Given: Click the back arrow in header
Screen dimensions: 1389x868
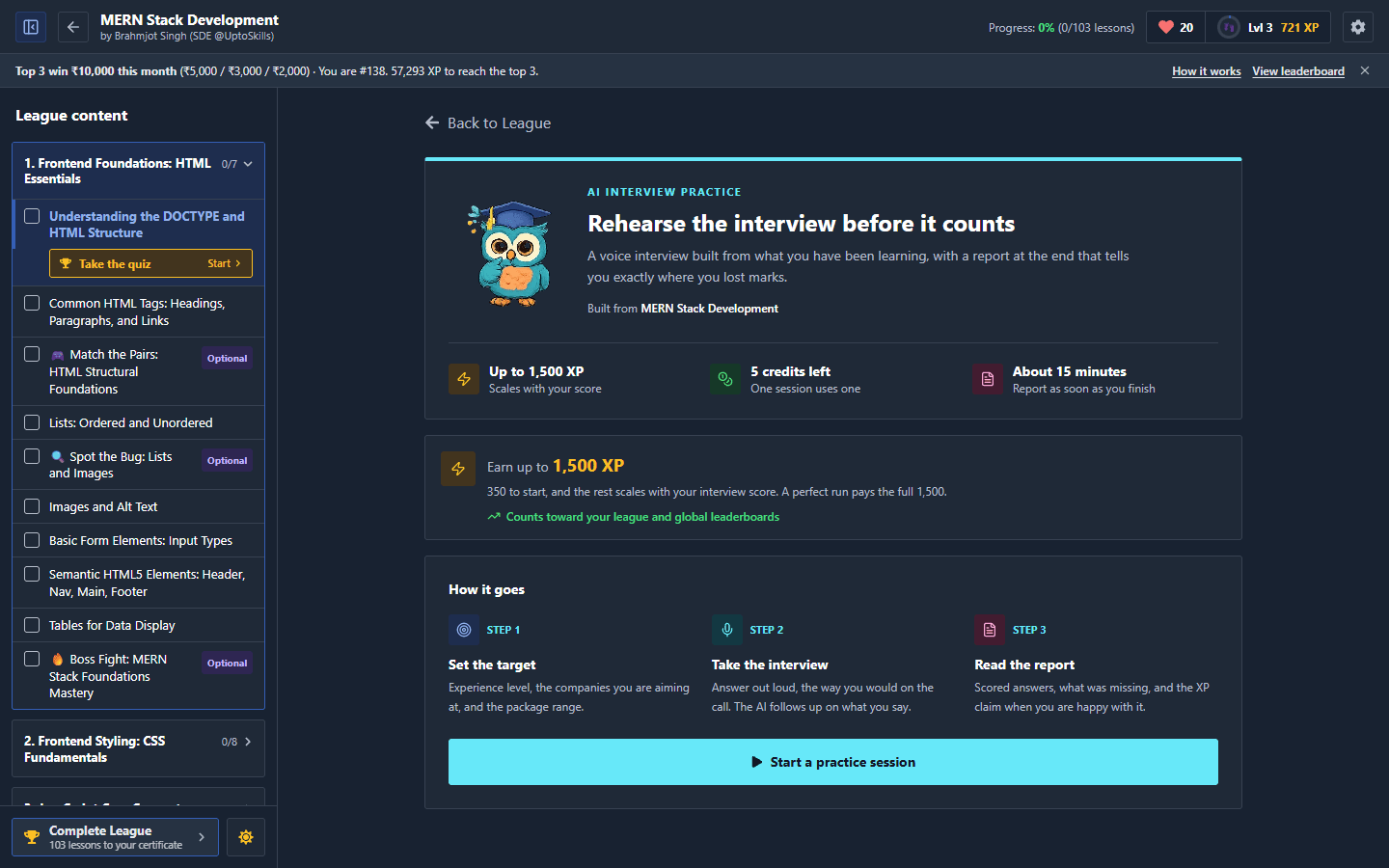Looking at the screenshot, I should 73,27.
